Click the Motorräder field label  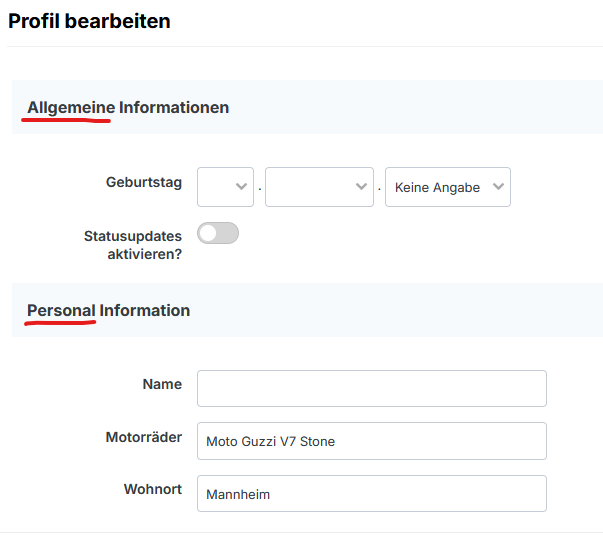click(144, 437)
